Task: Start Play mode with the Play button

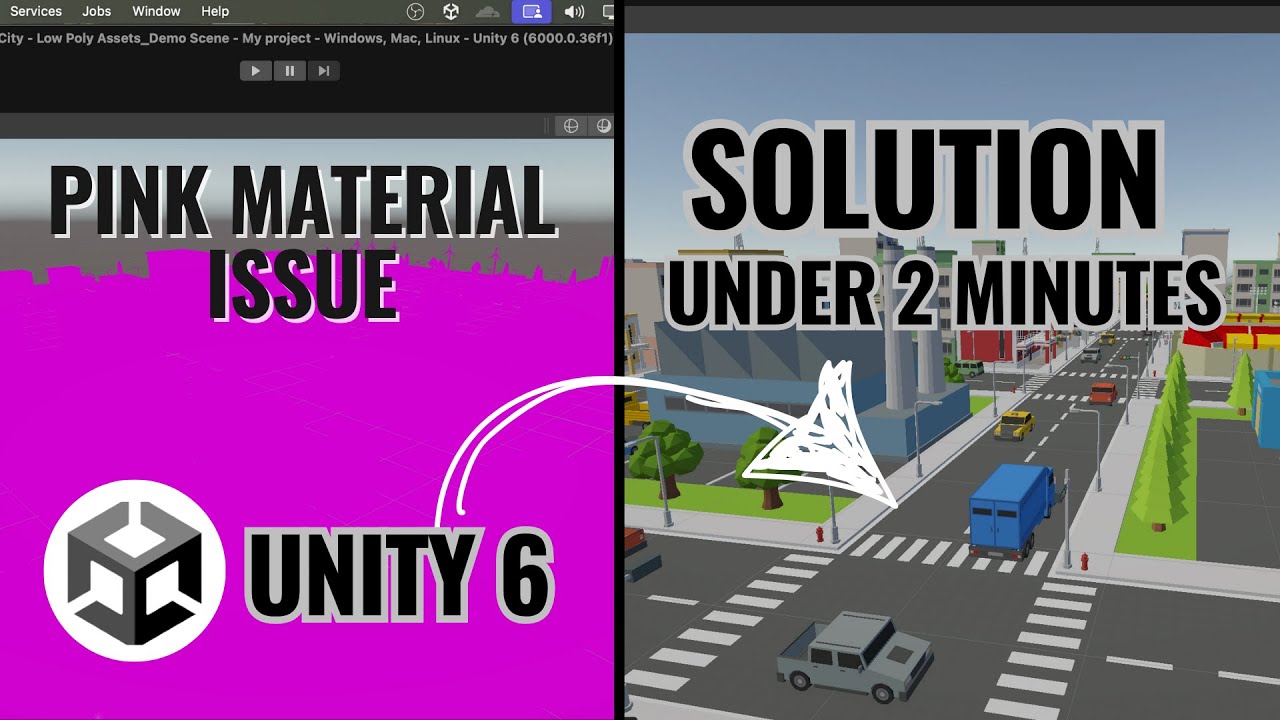Action: pyautogui.click(x=256, y=71)
